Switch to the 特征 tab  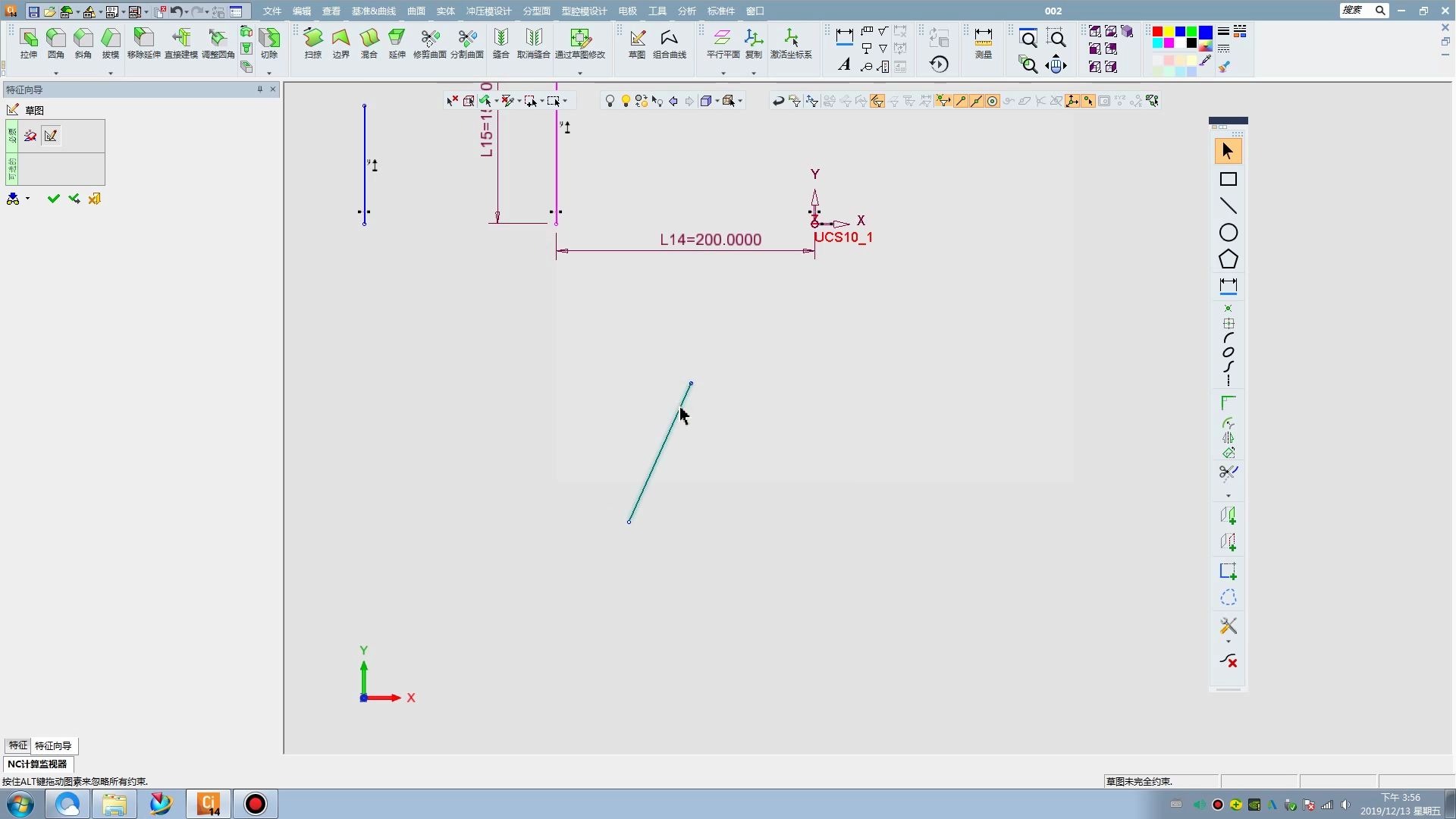pyautogui.click(x=17, y=745)
